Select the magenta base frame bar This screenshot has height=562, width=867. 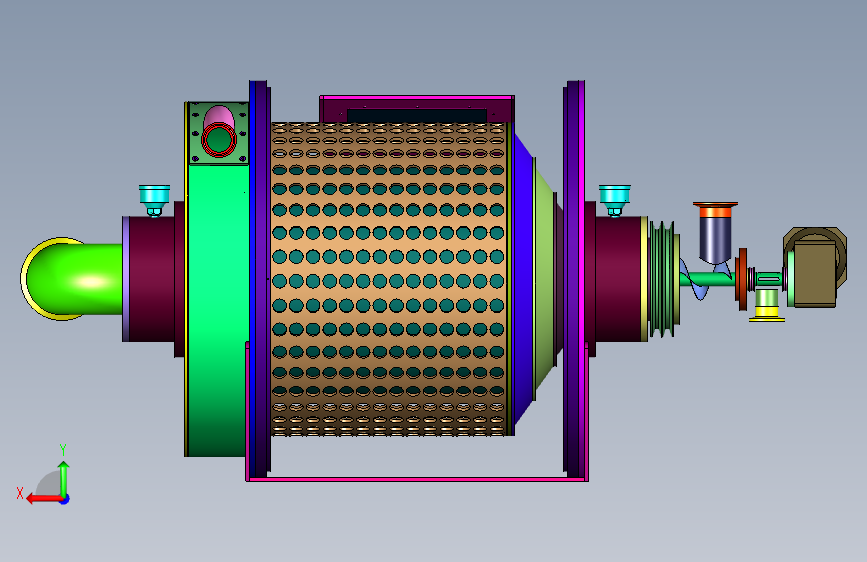pos(417,479)
